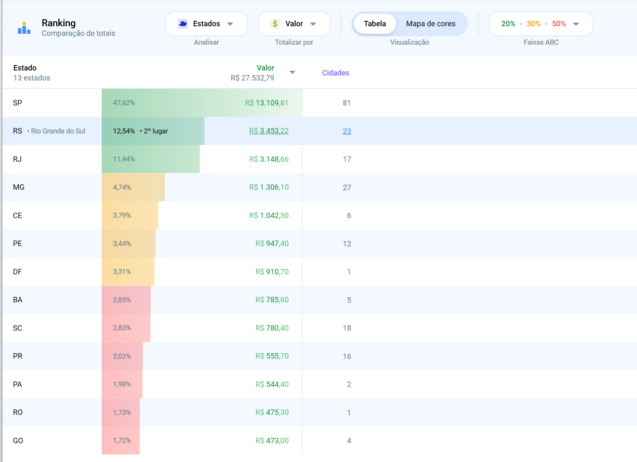Click the 2º lugar rank label
Screen dimensions: 637x462
click(x=156, y=131)
